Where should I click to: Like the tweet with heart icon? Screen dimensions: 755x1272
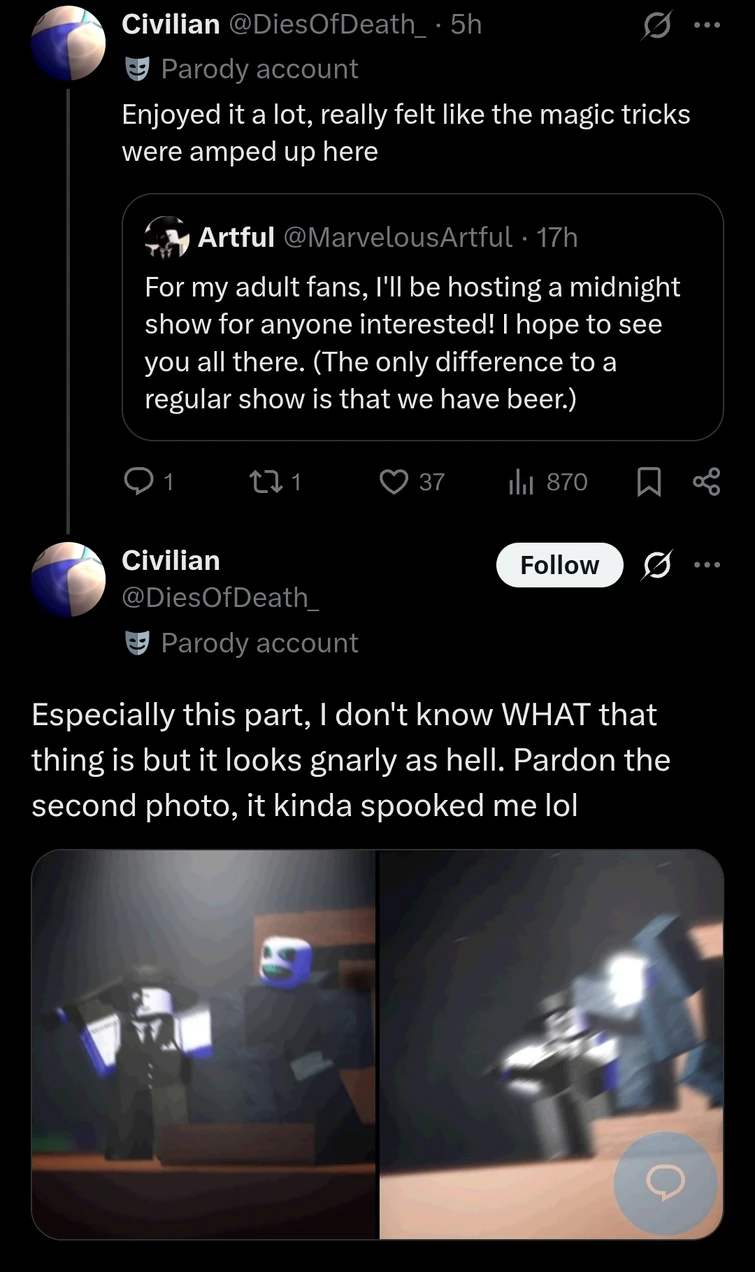click(x=396, y=482)
